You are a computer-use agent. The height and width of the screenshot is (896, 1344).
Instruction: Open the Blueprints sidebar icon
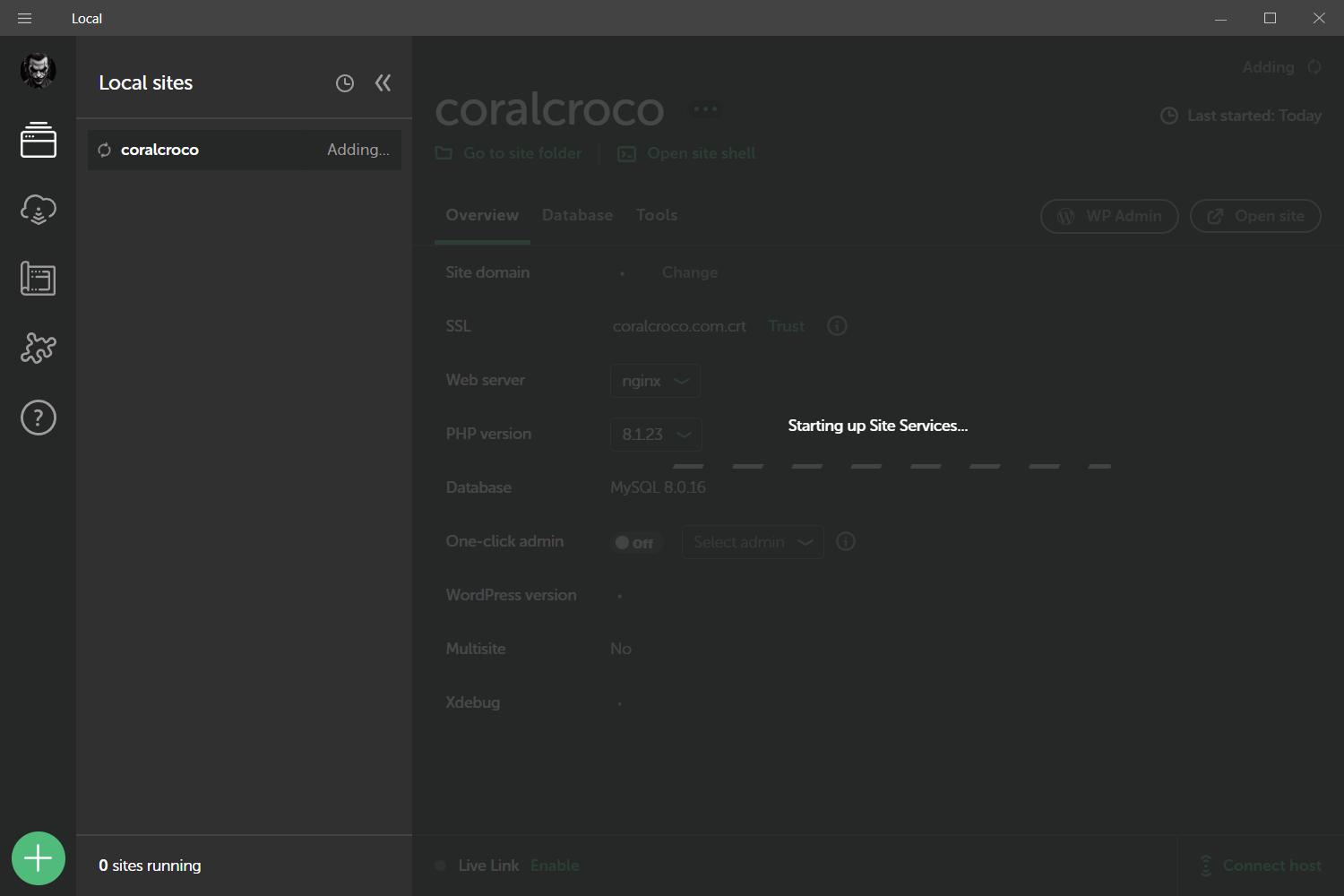[x=39, y=279]
